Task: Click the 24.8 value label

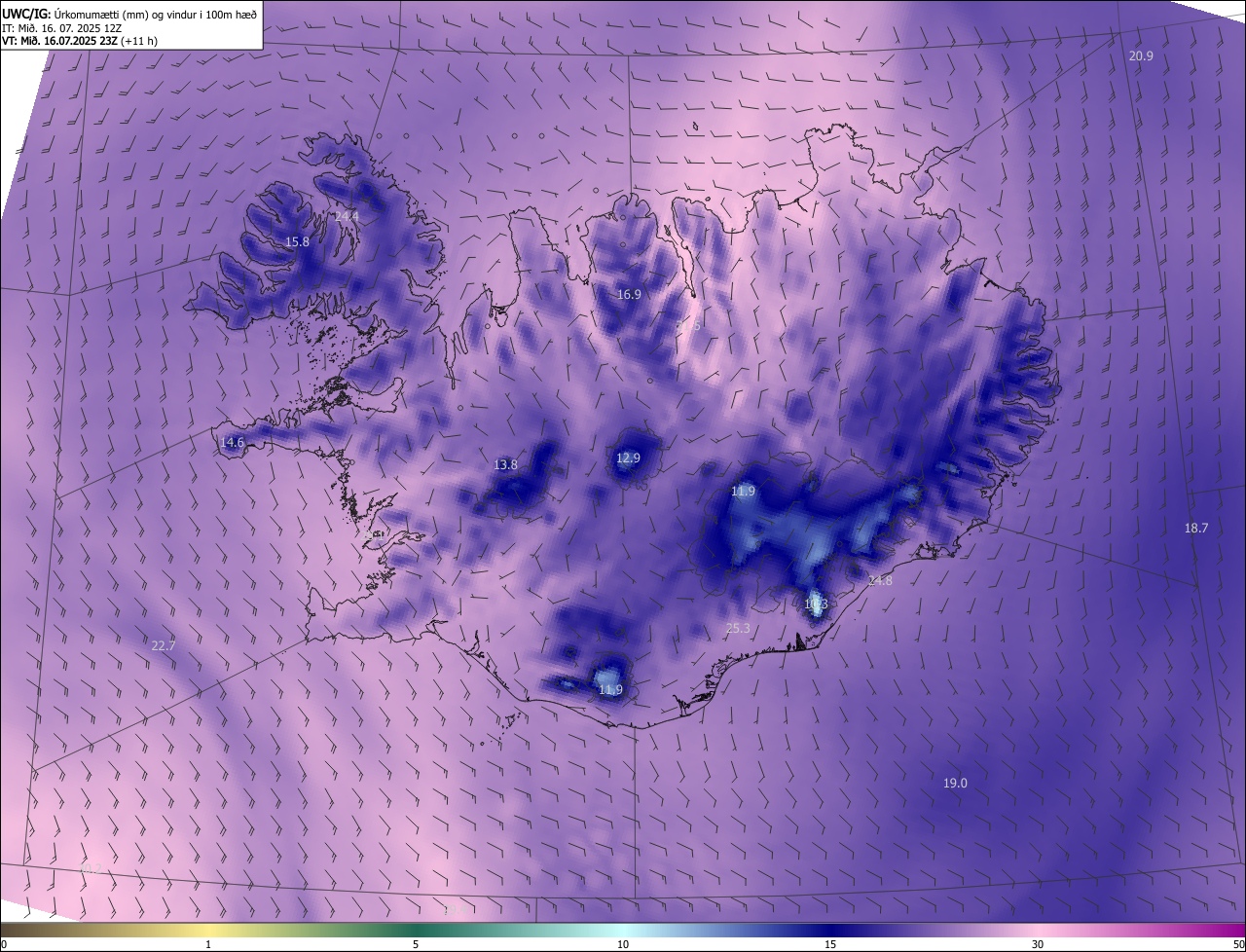Action: coord(879,581)
